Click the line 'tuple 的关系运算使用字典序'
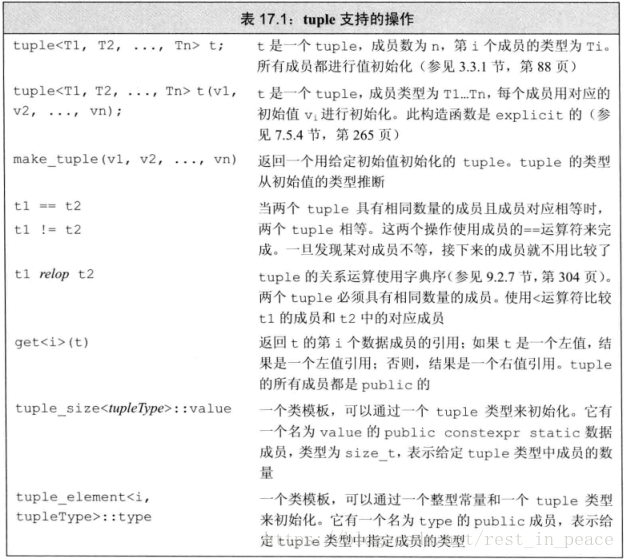625x559 pixels. tap(435, 277)
